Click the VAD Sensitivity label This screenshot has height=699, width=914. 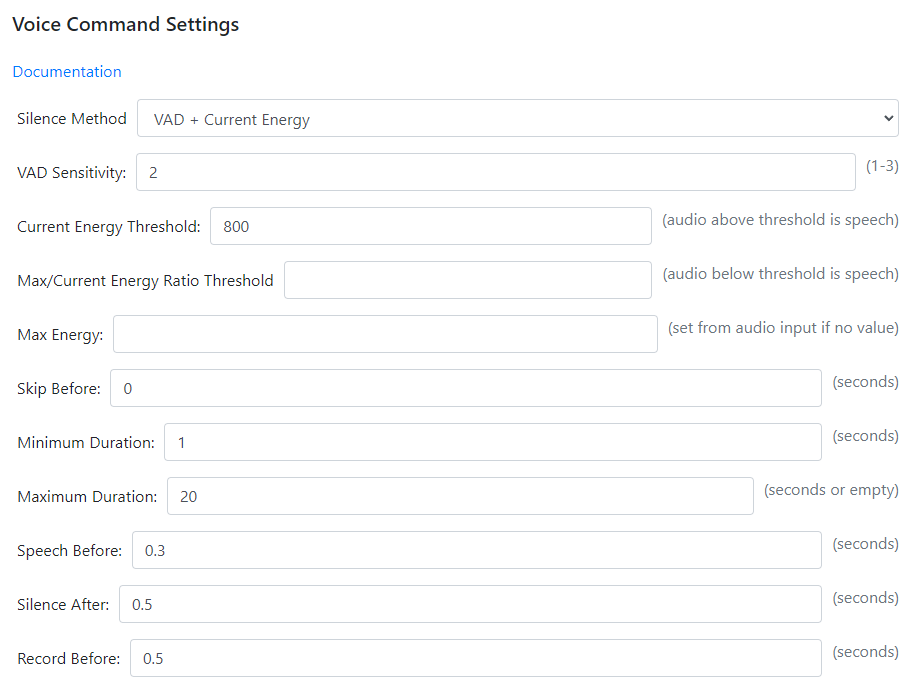(72, 173)
